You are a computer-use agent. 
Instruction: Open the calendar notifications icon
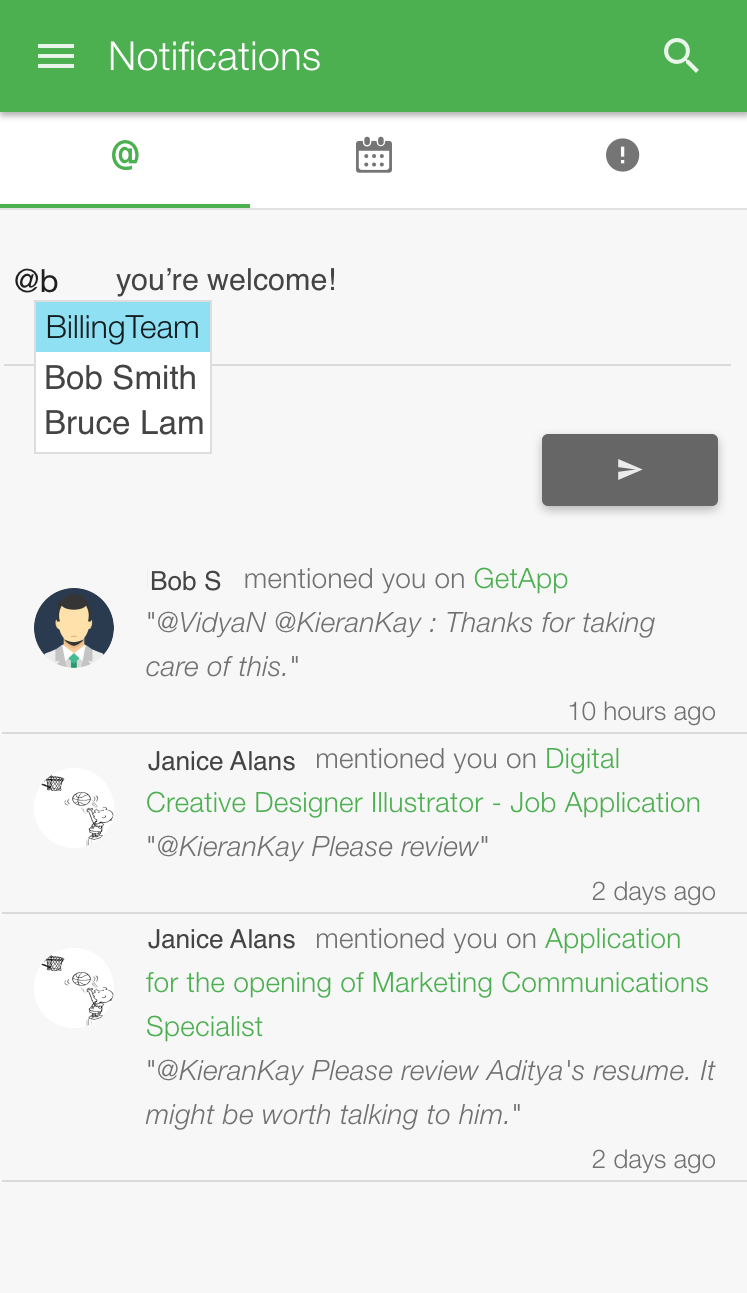373,155
